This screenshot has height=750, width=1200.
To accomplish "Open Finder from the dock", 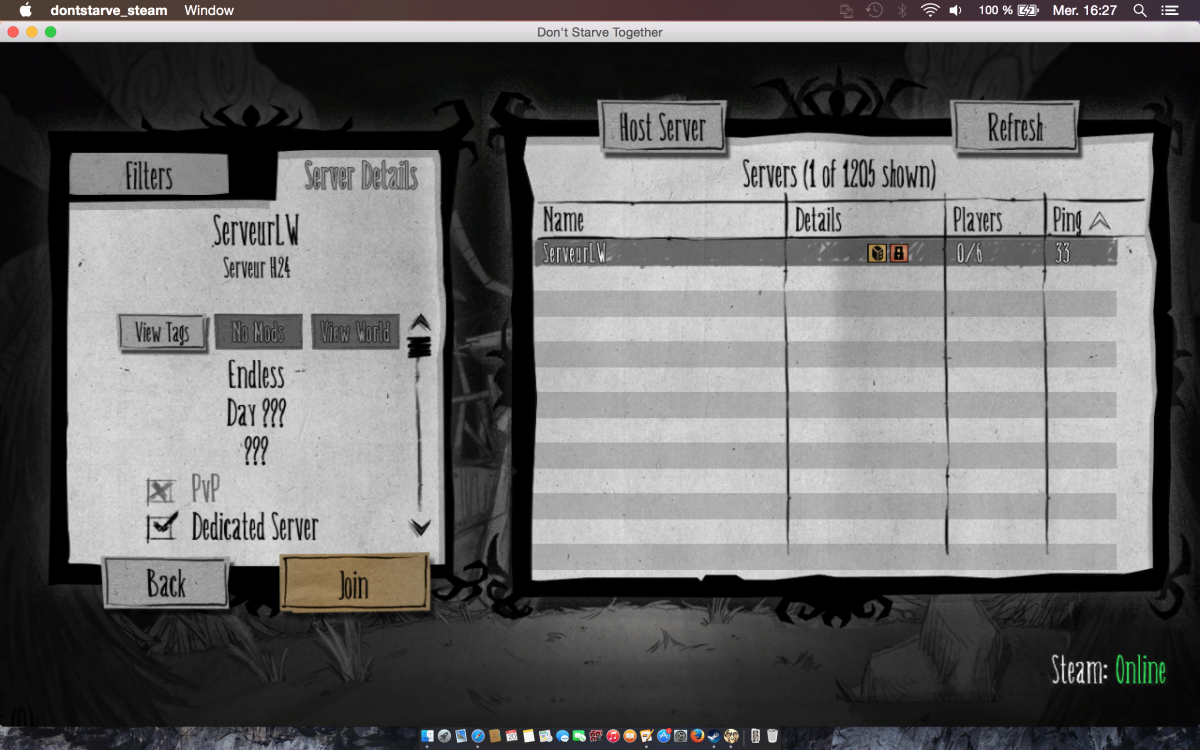I will pos(427,736).
